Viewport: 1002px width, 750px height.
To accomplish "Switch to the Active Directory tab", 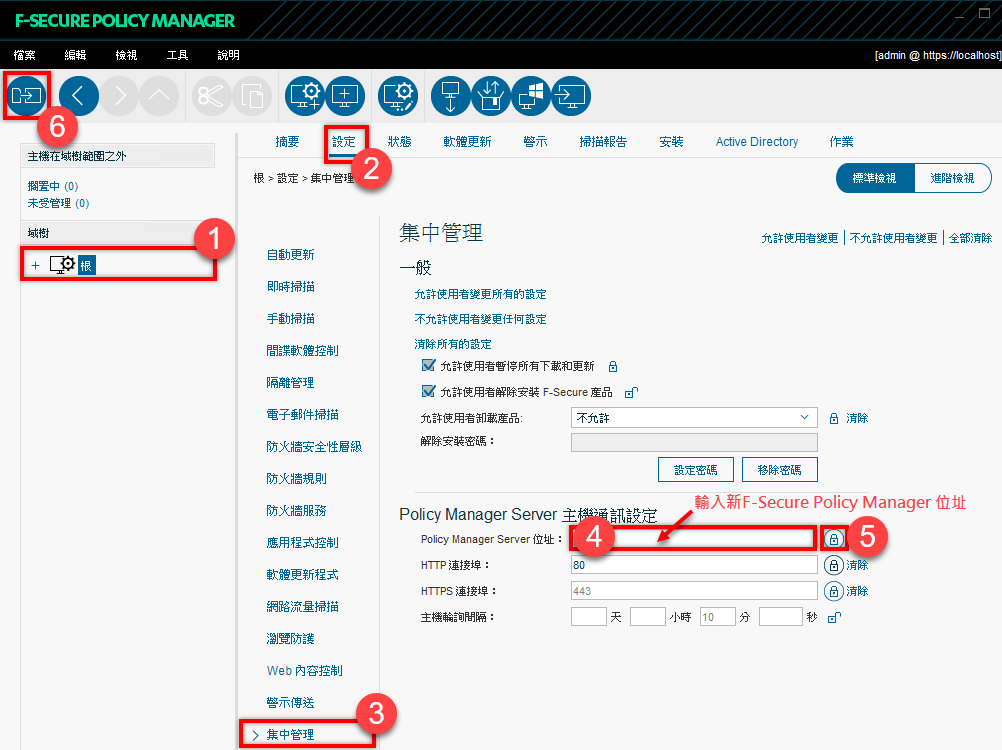I will coord(757,142).
